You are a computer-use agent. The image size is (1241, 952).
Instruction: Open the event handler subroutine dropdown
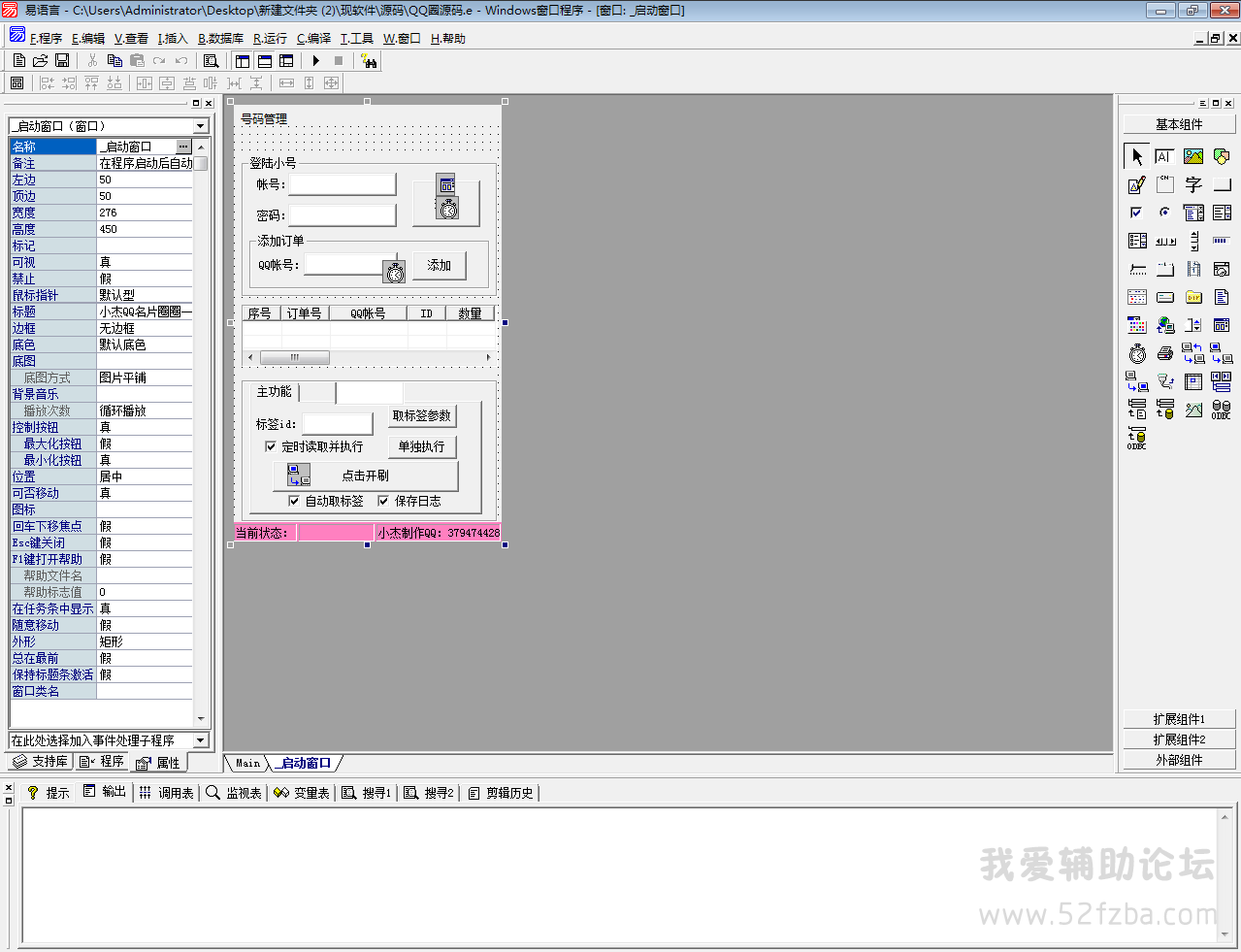[200, 740]
